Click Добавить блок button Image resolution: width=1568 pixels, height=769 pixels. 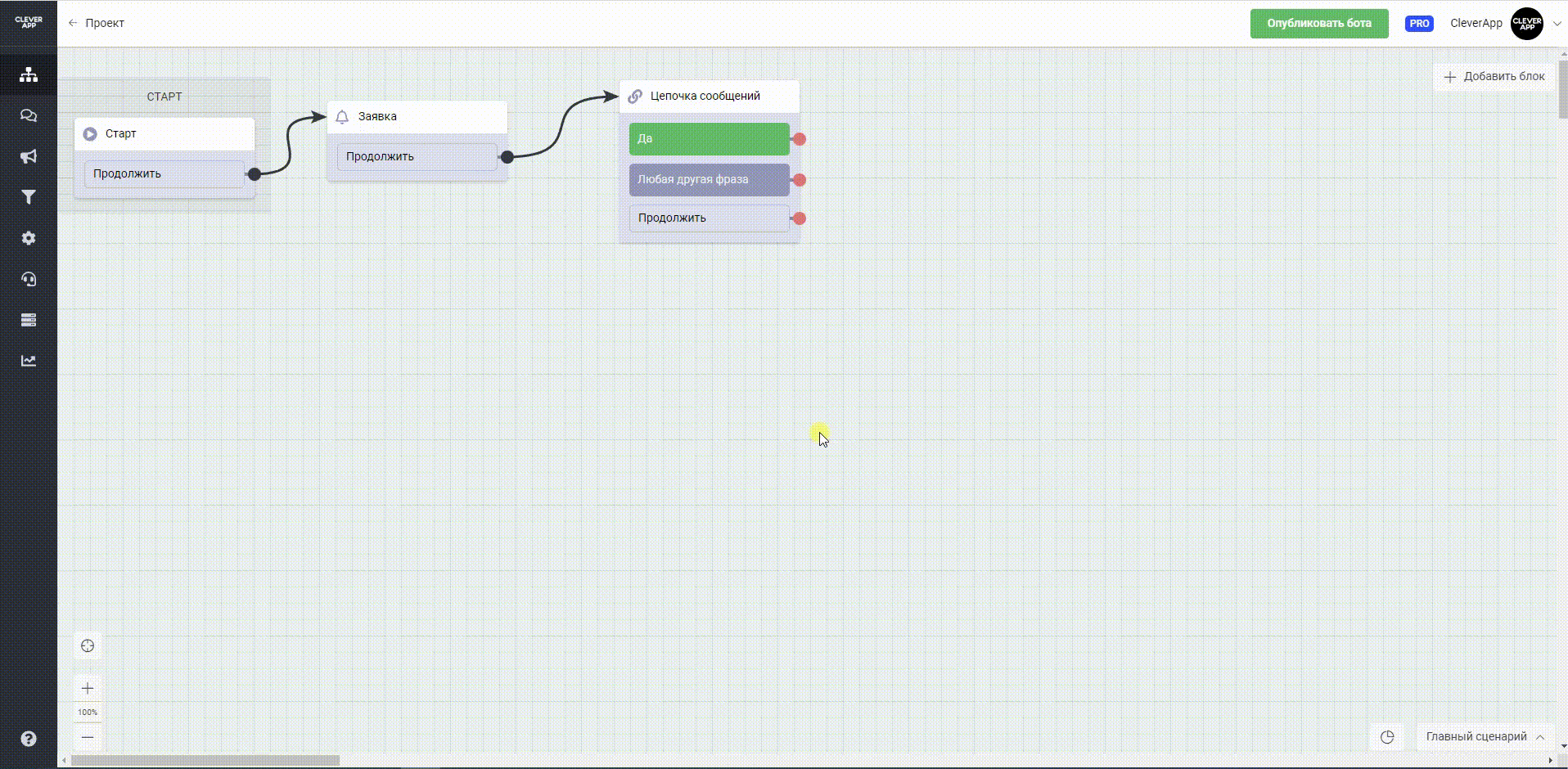pos(1494,76)
